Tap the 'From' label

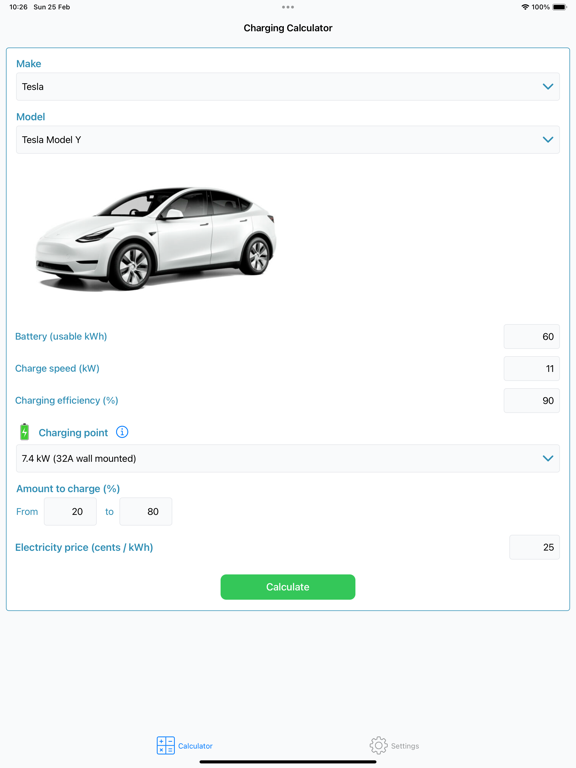point(27,511)
